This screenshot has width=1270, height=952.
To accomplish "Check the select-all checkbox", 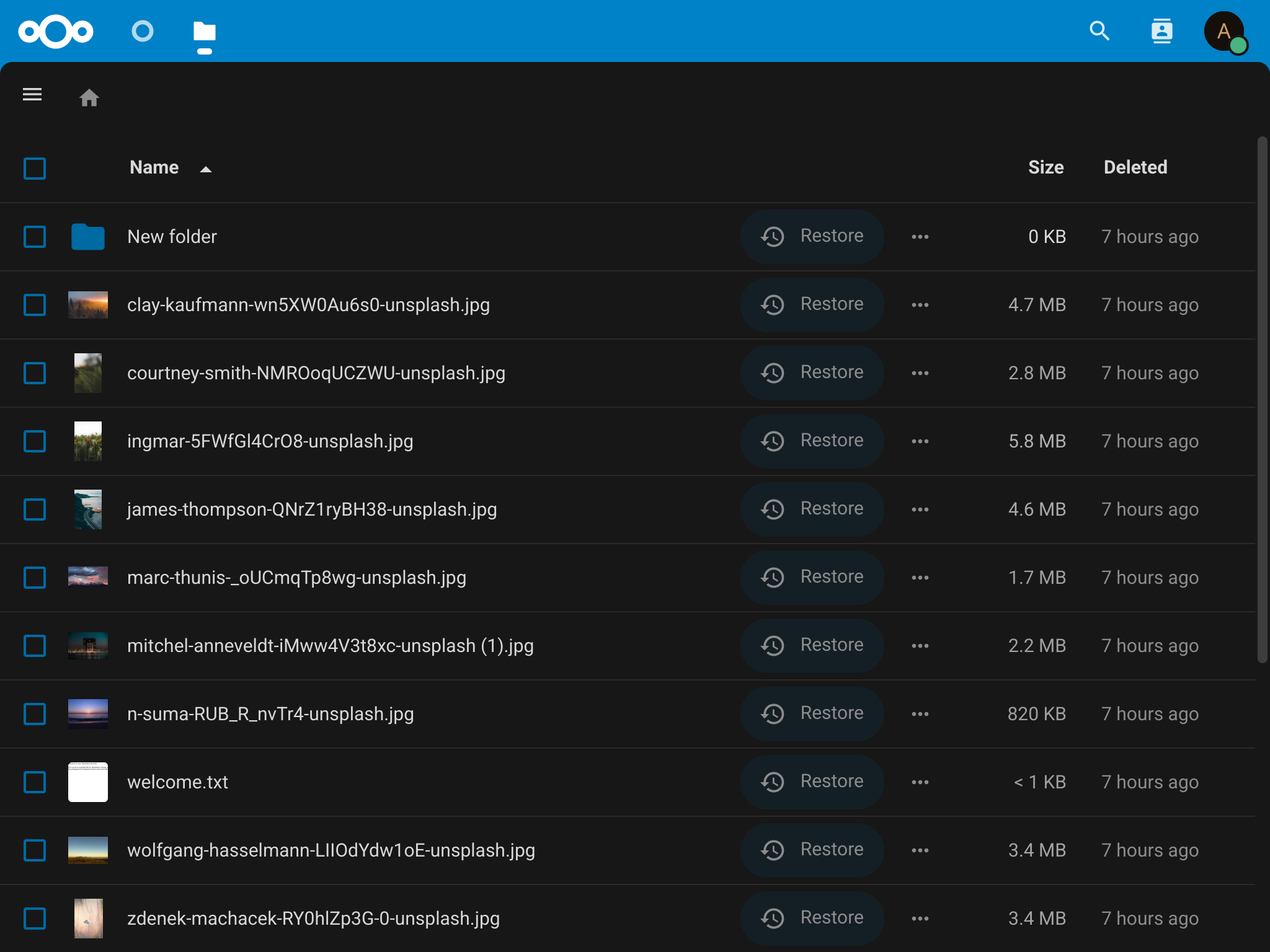I will point(35,168).
